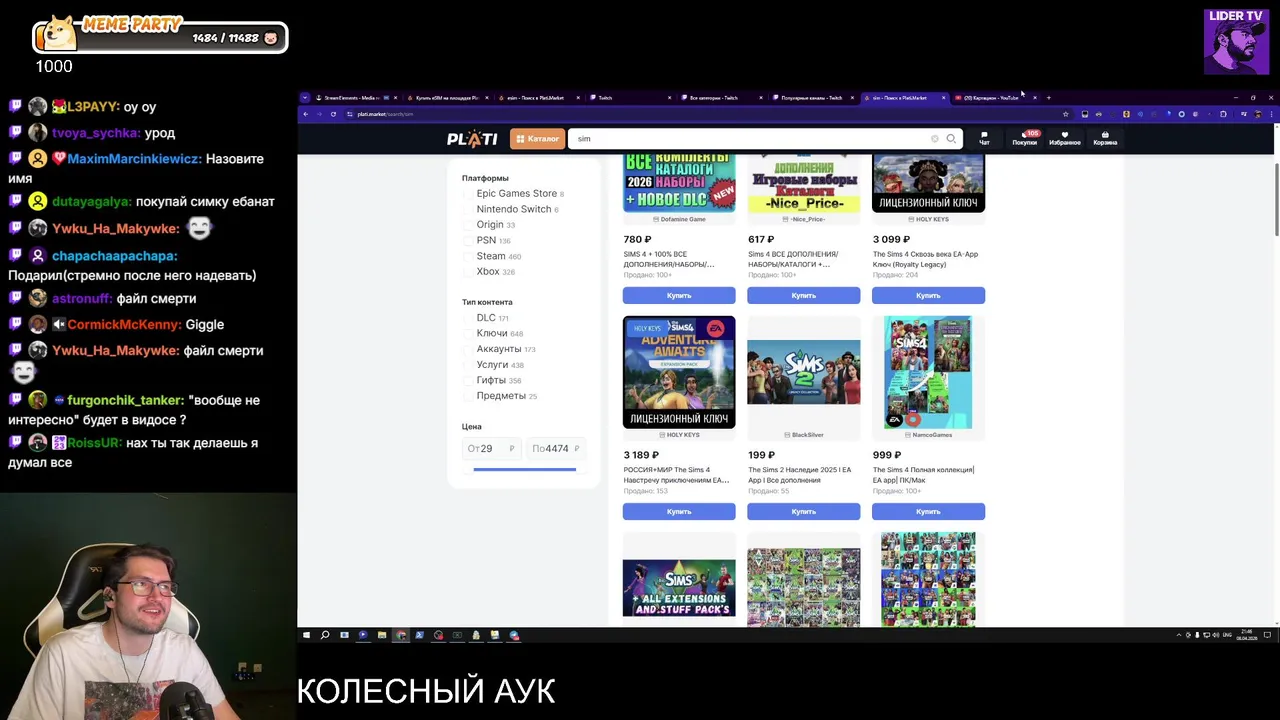Check the Аккаунты content type filter

coord(469,349)
